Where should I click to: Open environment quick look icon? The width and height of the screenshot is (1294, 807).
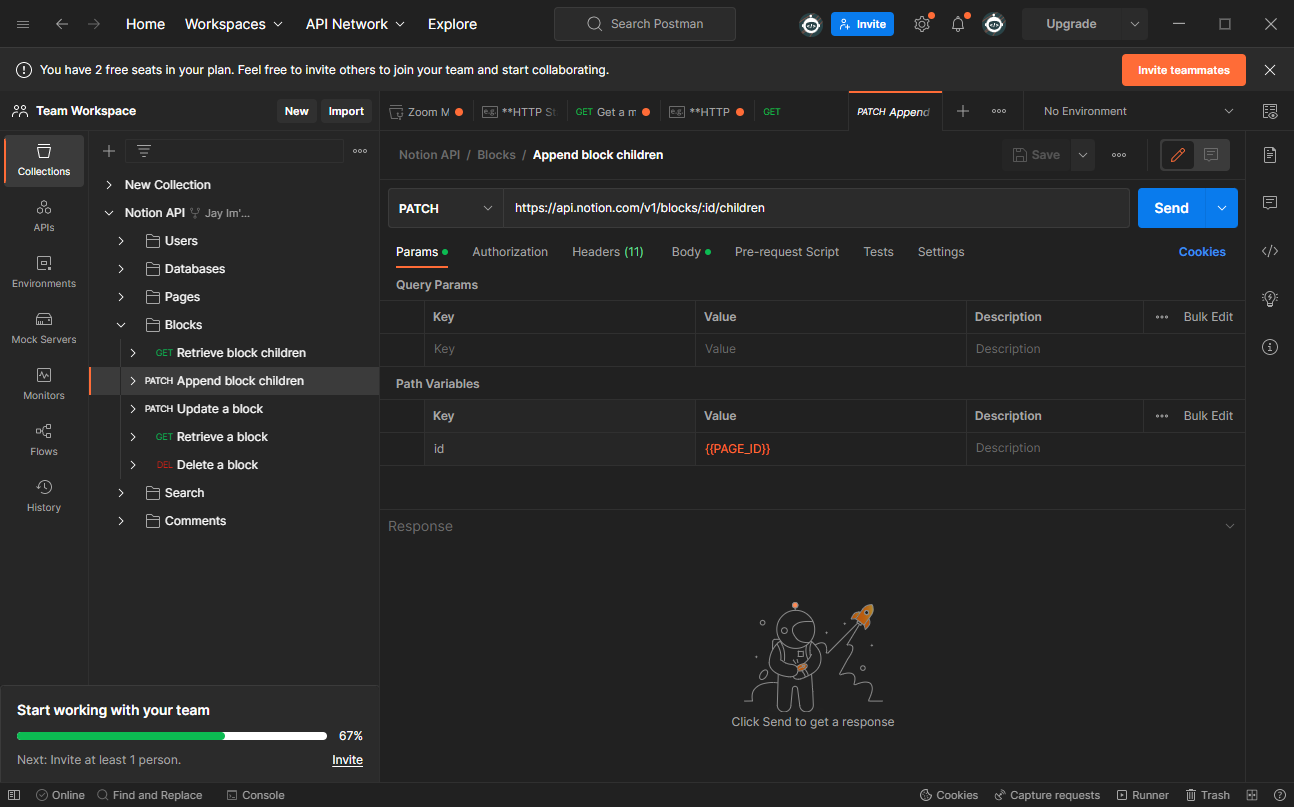pos(1270,111)
